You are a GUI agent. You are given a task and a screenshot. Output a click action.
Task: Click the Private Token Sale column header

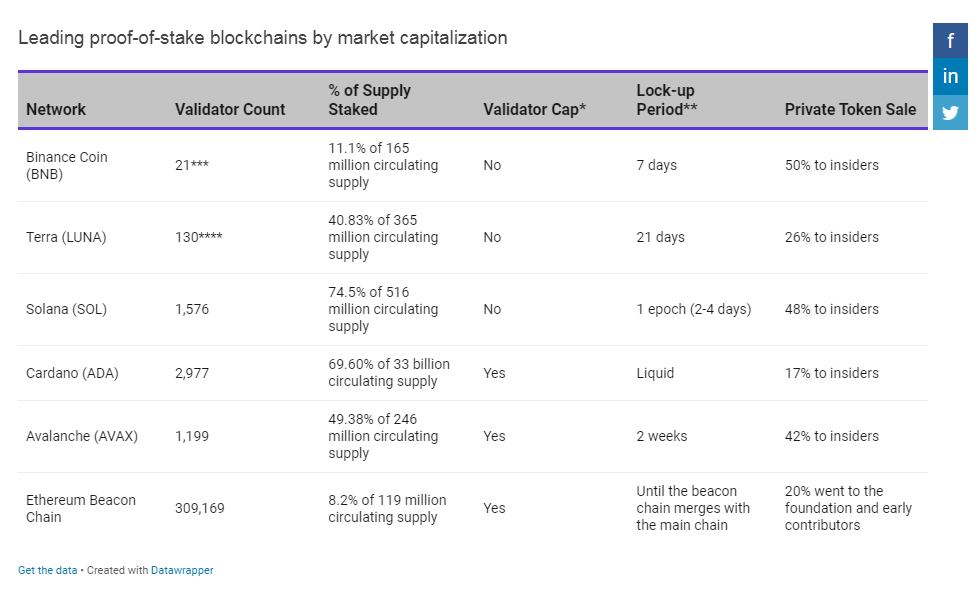point(850,109)
